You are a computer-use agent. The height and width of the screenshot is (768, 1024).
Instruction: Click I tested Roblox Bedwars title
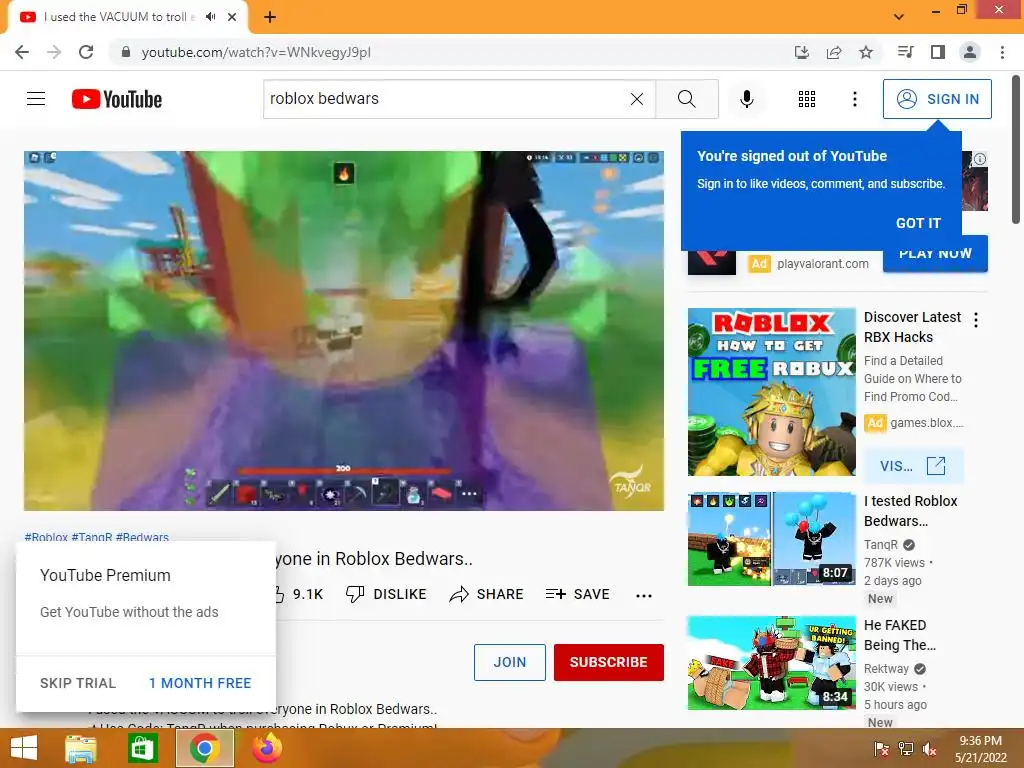[x=910, y=511]
